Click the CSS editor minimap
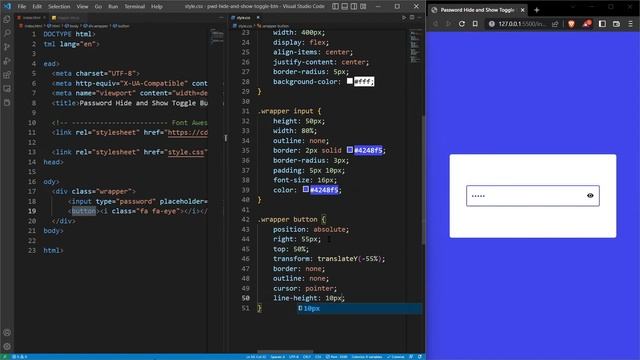This screenshot has height=360, width=640. [x=415, y=46]
